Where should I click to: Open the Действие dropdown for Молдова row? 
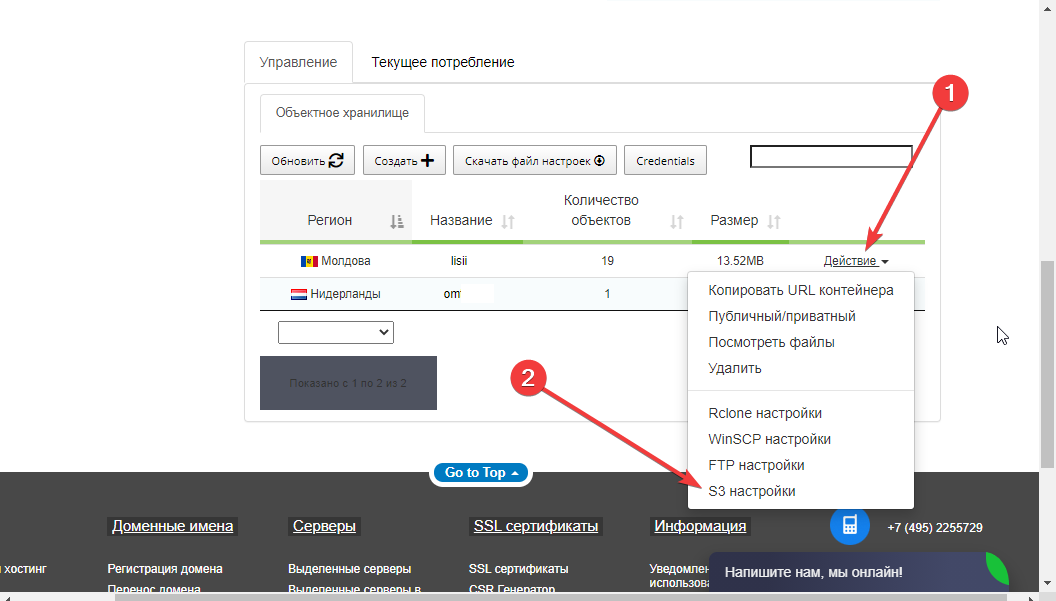pos(855,261)
